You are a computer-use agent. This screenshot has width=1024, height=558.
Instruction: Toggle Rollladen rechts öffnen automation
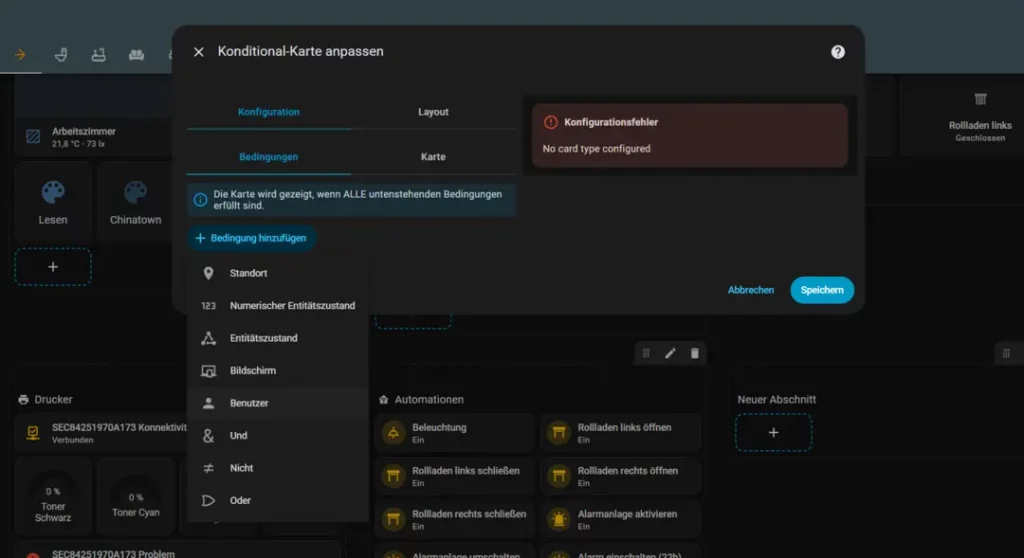[x=620, y=476]
